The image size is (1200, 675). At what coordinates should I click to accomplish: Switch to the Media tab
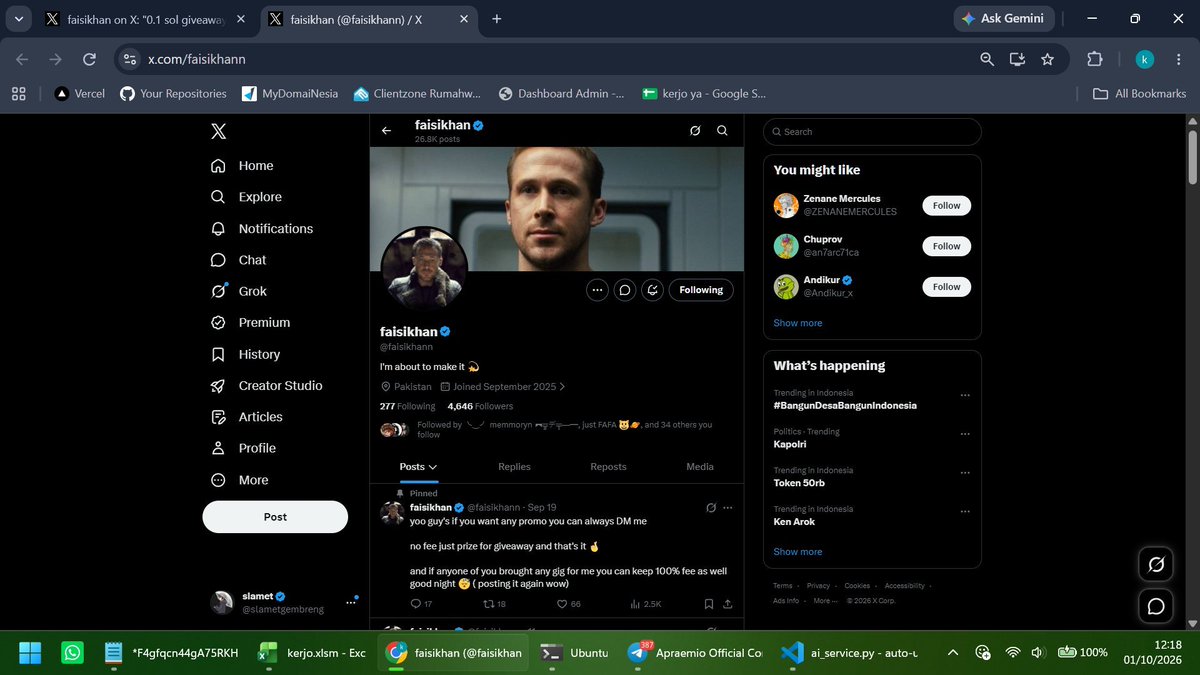tap(700, 467)
